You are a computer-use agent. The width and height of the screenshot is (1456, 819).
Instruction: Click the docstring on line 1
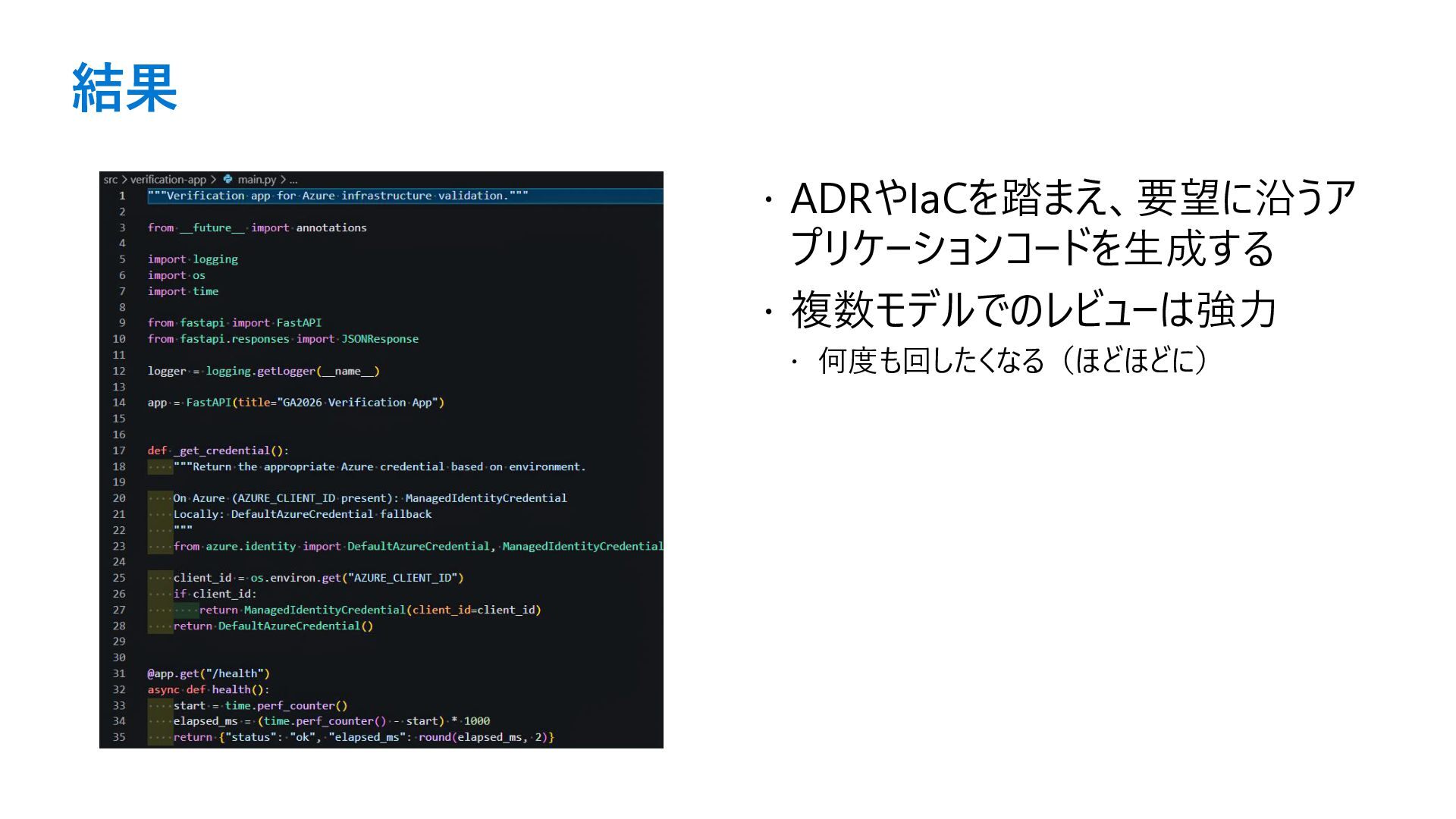point(337,196)
